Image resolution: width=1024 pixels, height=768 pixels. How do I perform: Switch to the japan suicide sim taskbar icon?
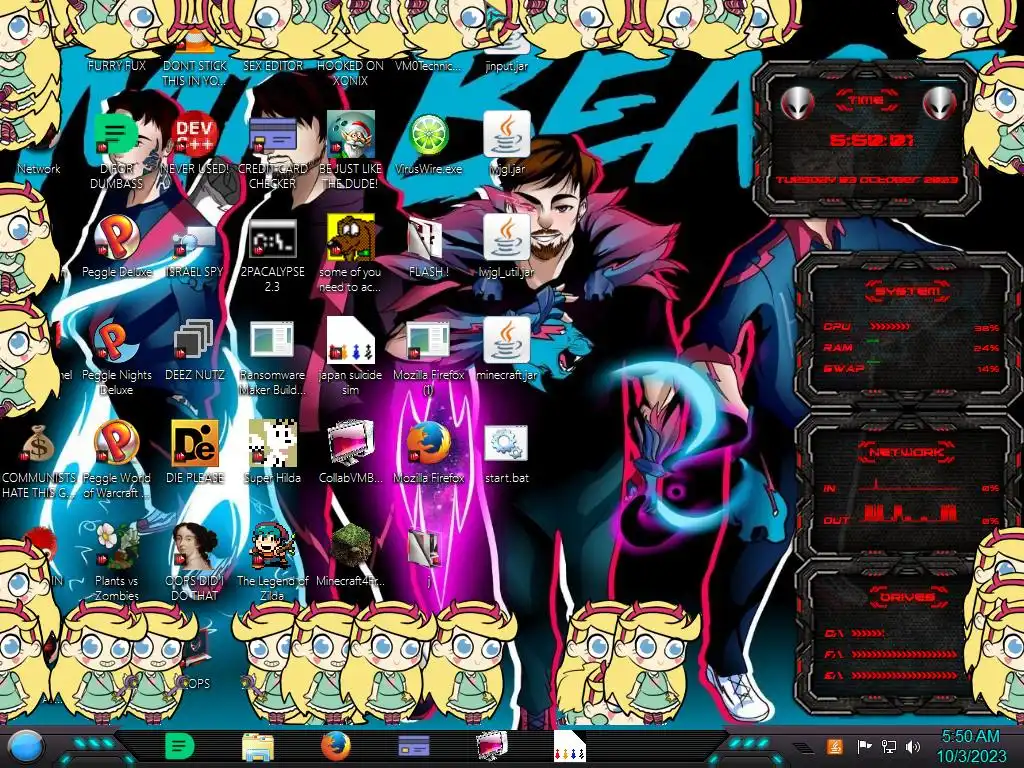click(x=569, y=746)
